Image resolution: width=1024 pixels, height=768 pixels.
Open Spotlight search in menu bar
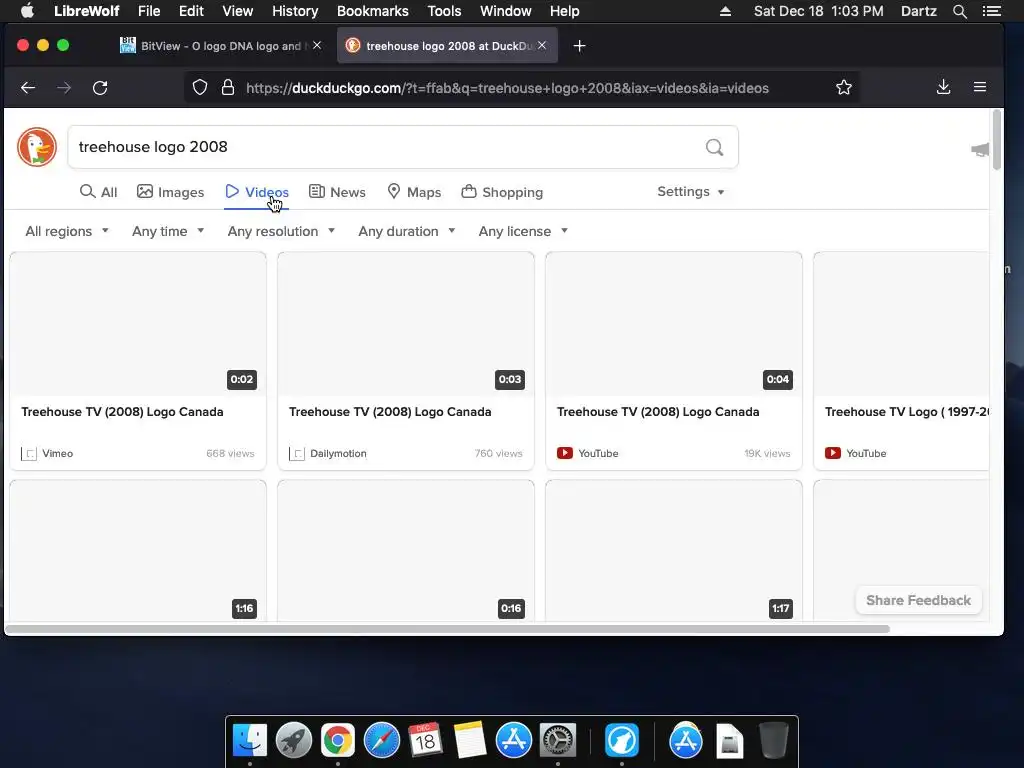point(959,11)
